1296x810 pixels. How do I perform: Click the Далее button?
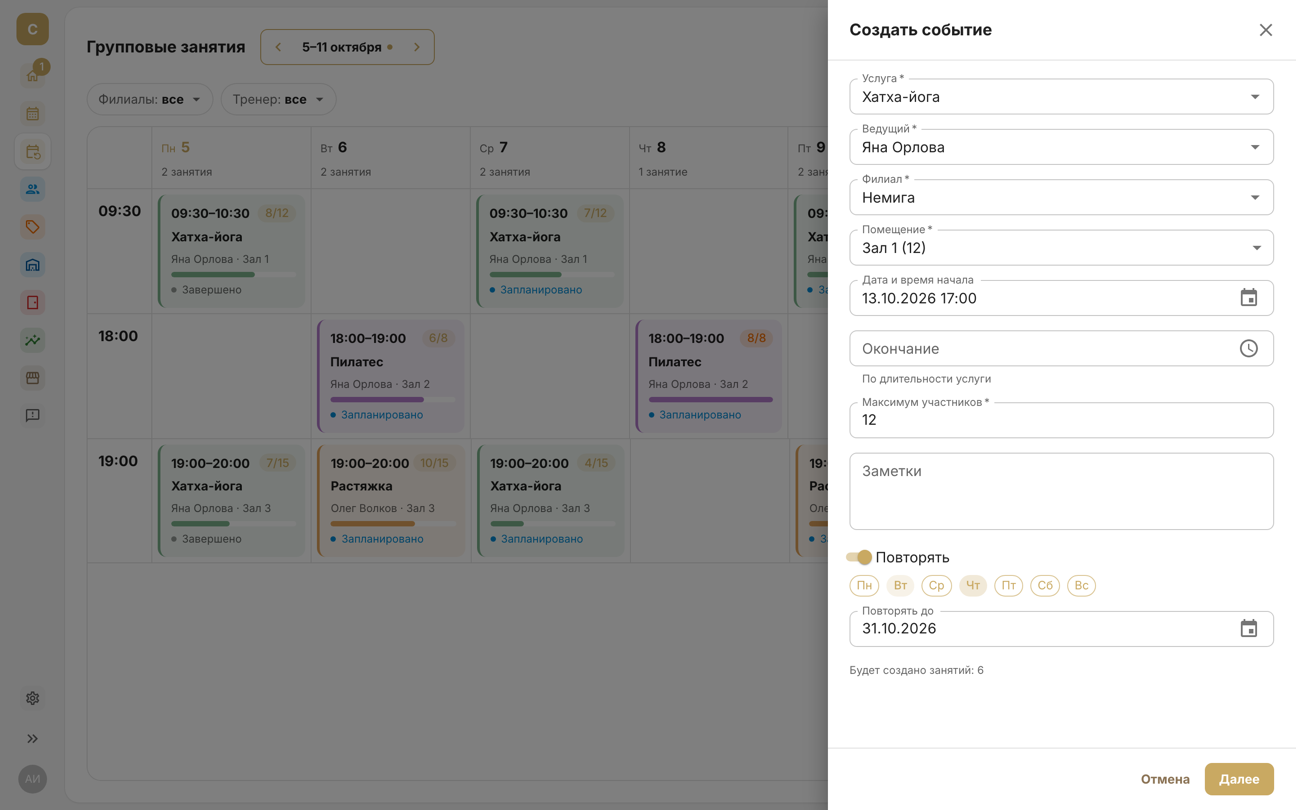point(1239,779)
